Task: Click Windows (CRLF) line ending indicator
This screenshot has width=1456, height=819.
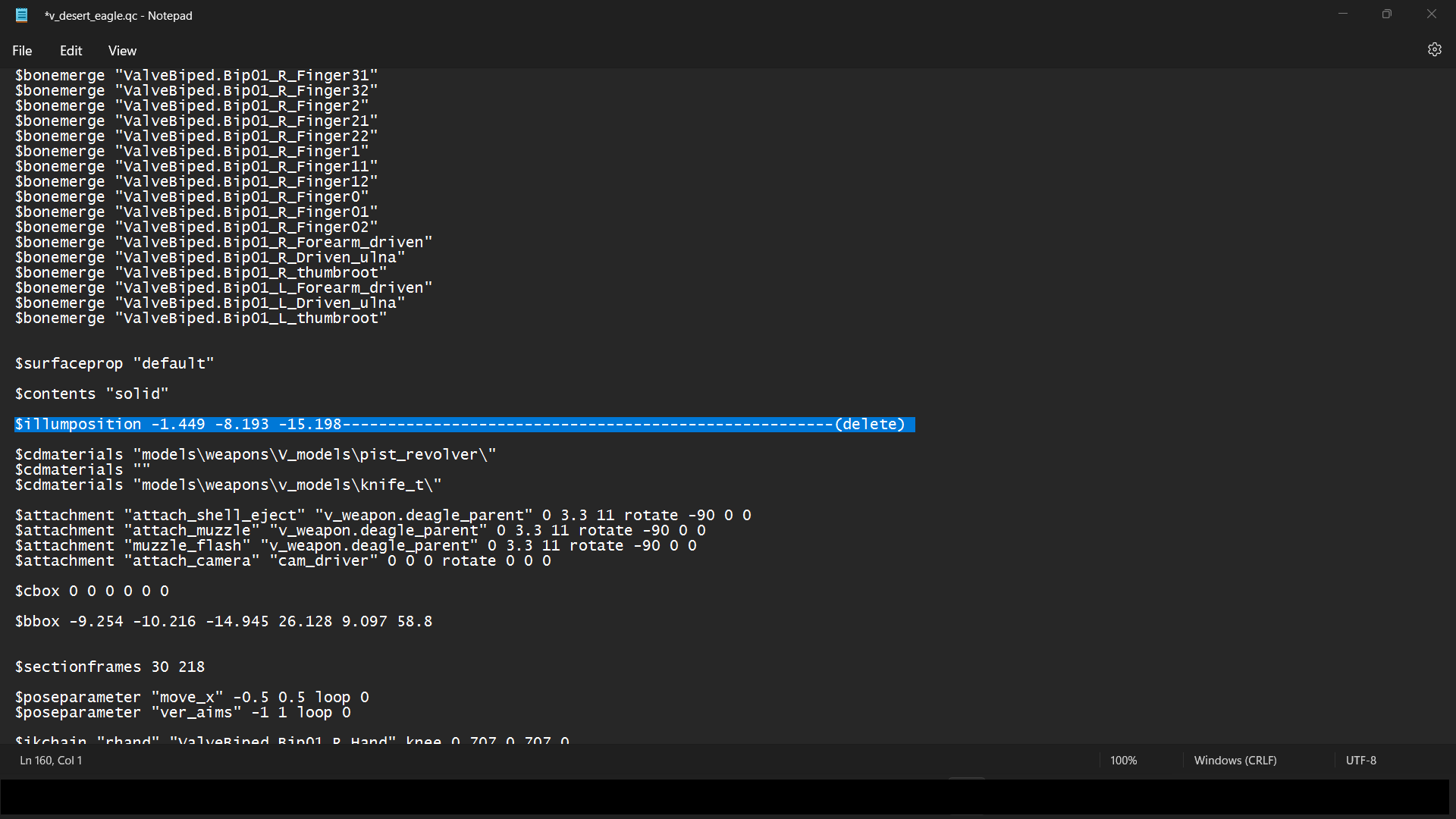Action: pos(1235,760)
